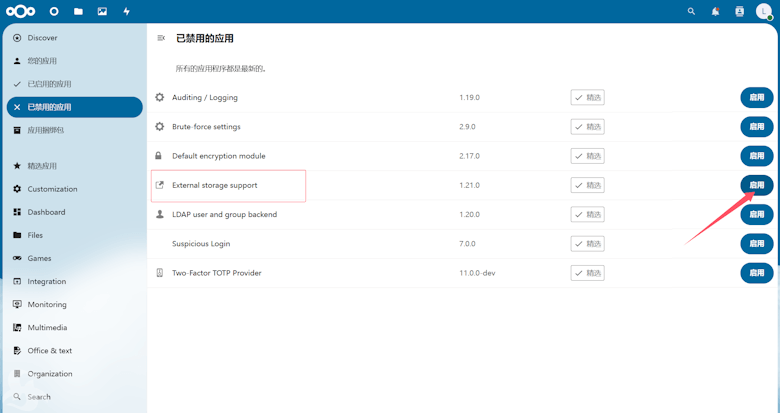Open 应用捆绑包 in sidebar

pyautogui.click(x=45, y=130)
